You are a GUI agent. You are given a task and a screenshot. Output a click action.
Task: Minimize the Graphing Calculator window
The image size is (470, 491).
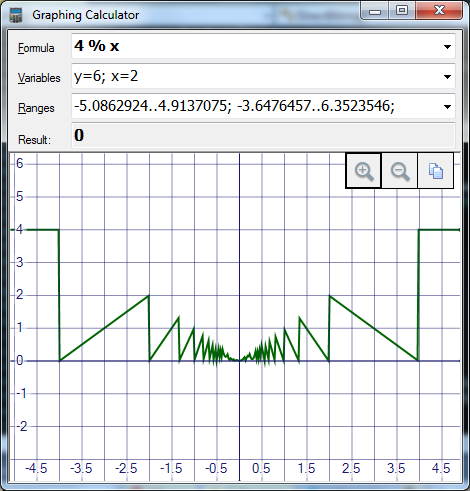point(375,11)
